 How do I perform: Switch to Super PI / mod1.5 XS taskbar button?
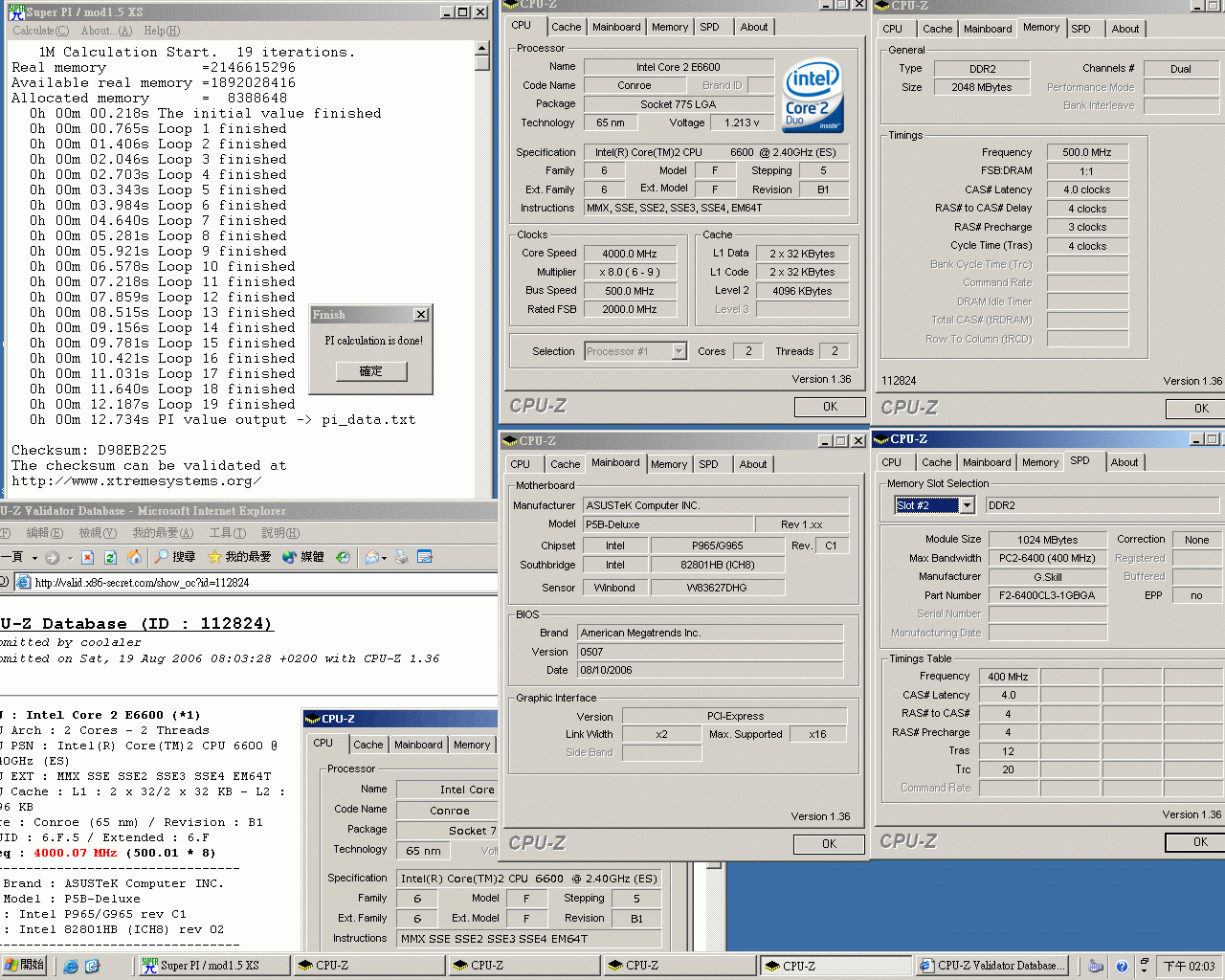click(x=213, y=966)
